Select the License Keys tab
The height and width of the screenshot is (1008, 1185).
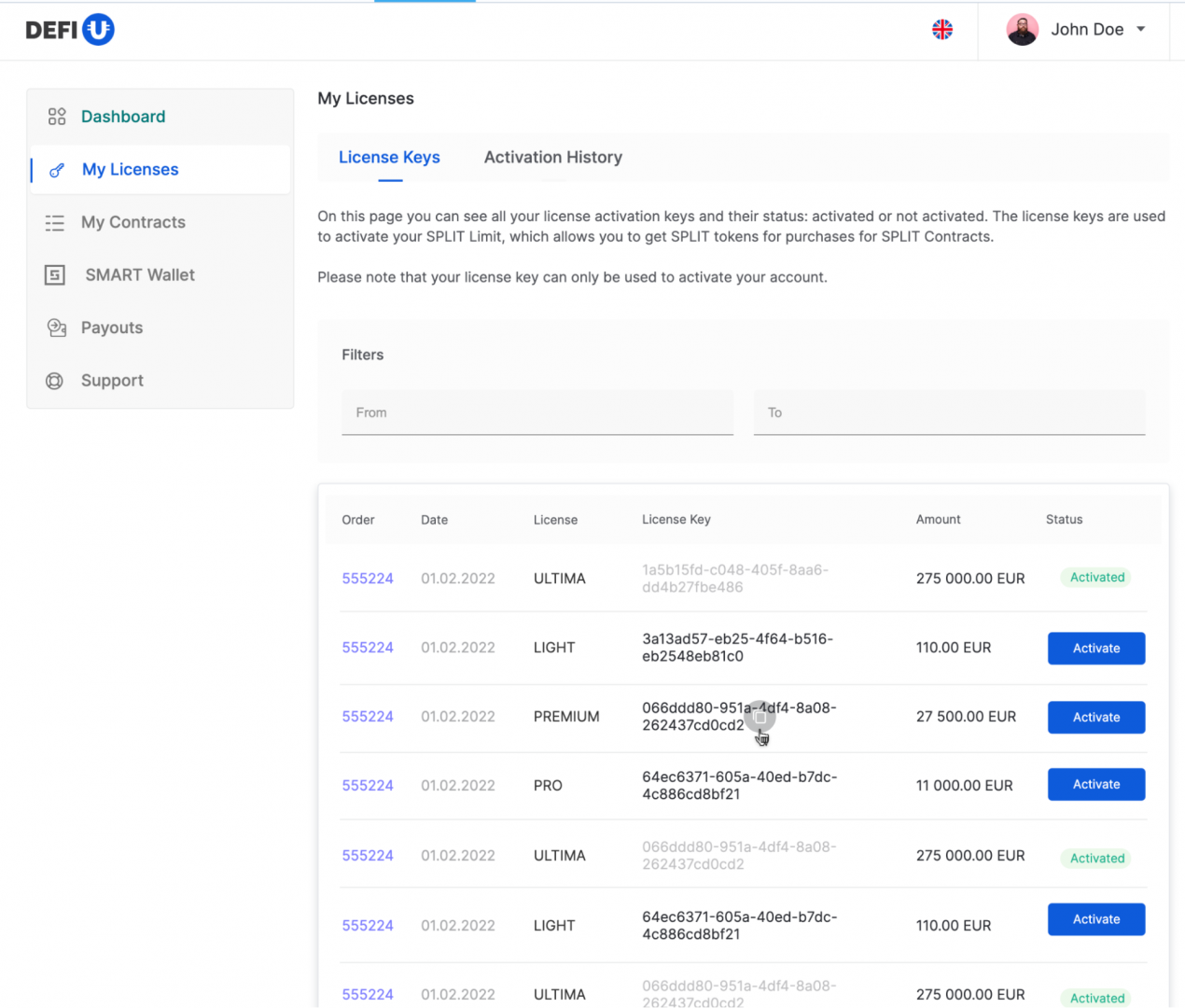[x=389, y=158]
